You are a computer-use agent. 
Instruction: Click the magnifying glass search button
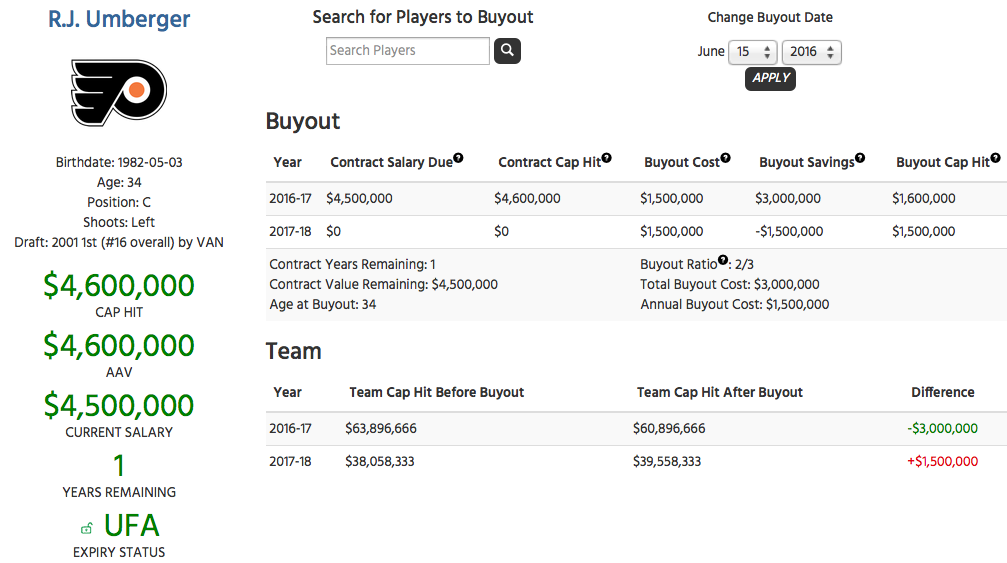507,51
